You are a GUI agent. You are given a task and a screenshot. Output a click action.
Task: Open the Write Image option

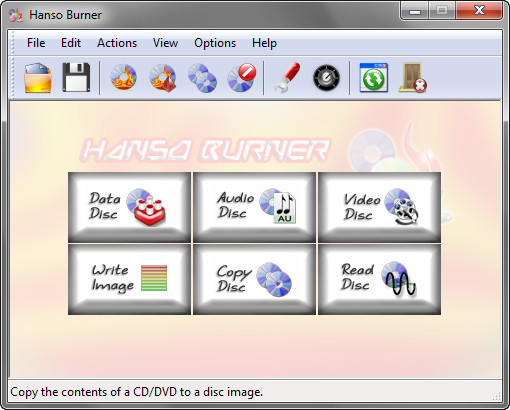129,279
